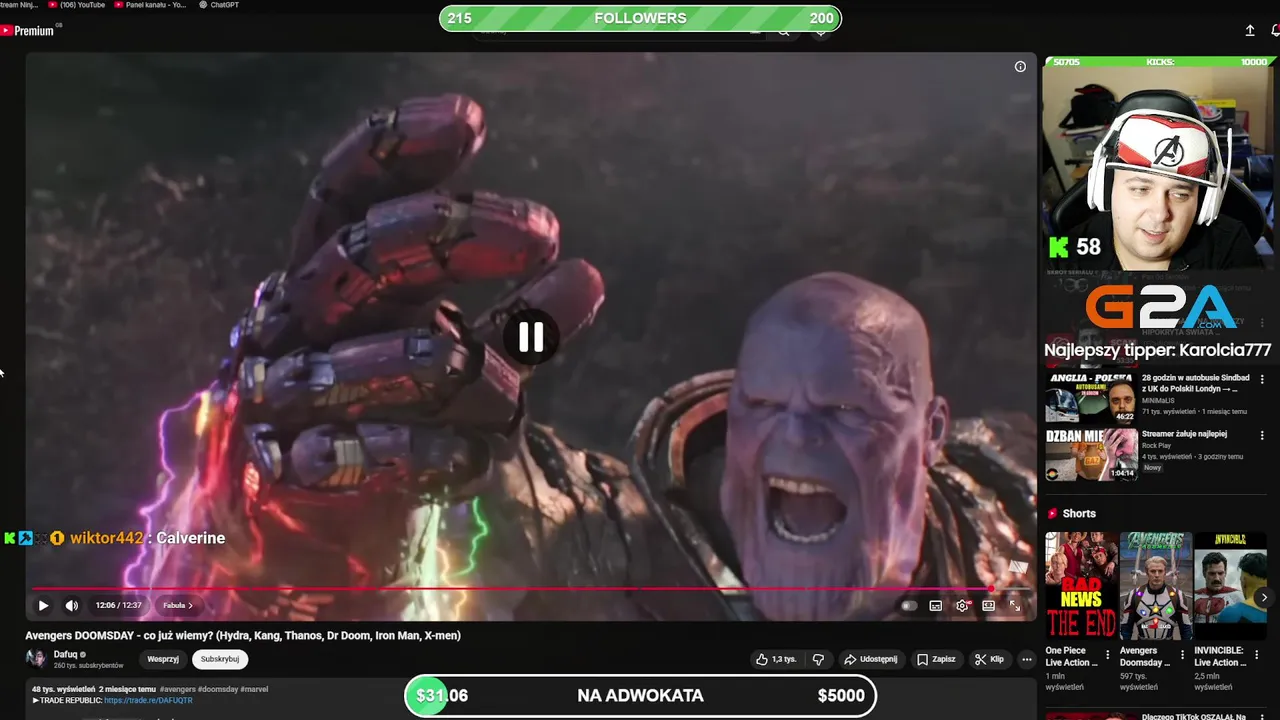Screen dimensions: 1280x720
Task: Open options menu for Avengers Doomsday short
Action: click(x=1182, y=657)
